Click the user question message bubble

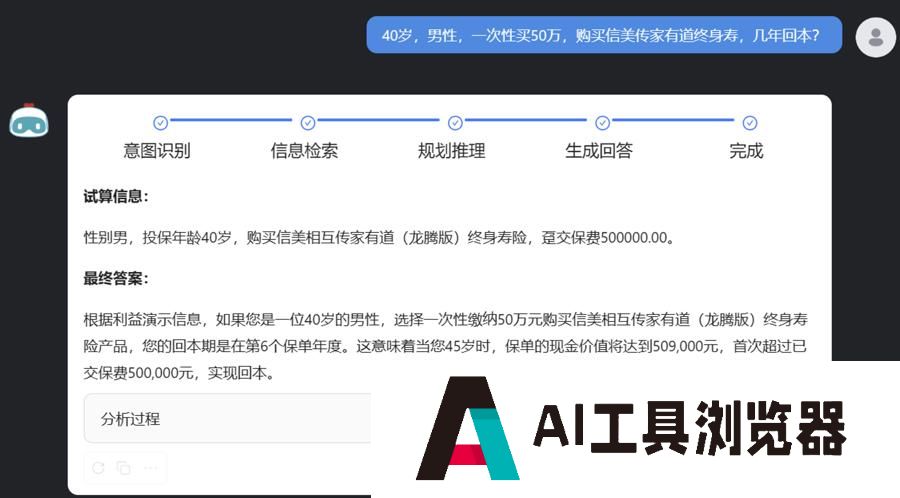tap(604, 35)
